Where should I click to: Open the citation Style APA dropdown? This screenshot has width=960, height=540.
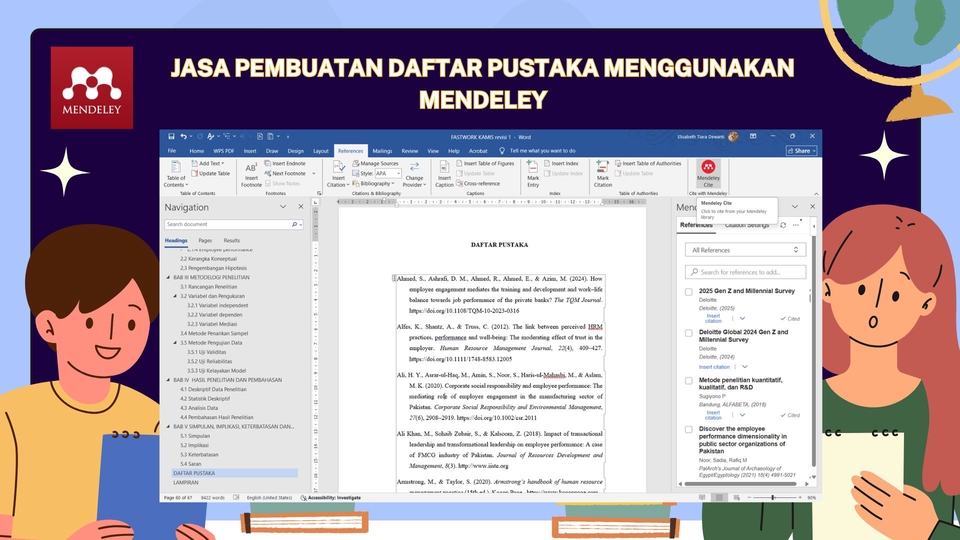click(388, 173)
